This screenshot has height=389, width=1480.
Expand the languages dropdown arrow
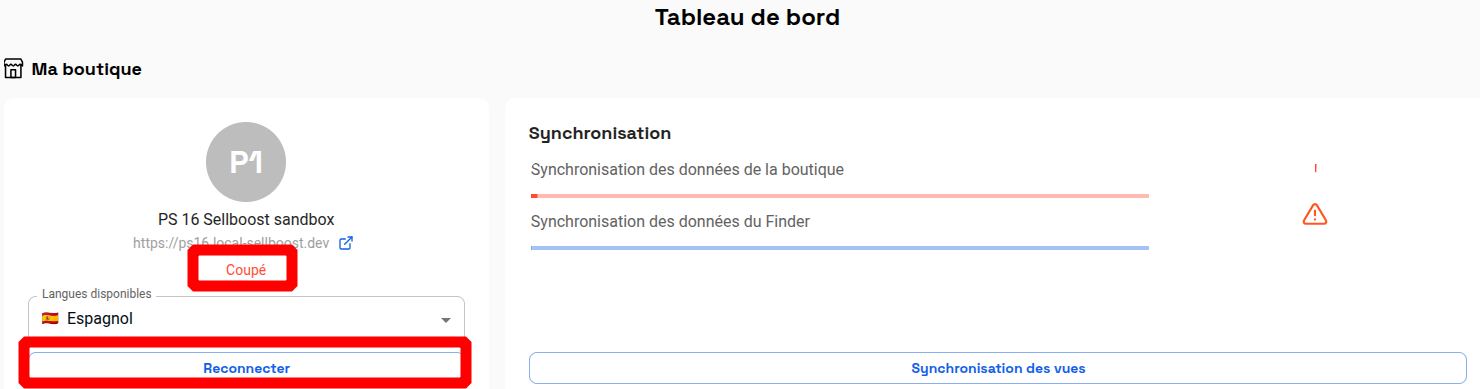[x=446, y=320]
